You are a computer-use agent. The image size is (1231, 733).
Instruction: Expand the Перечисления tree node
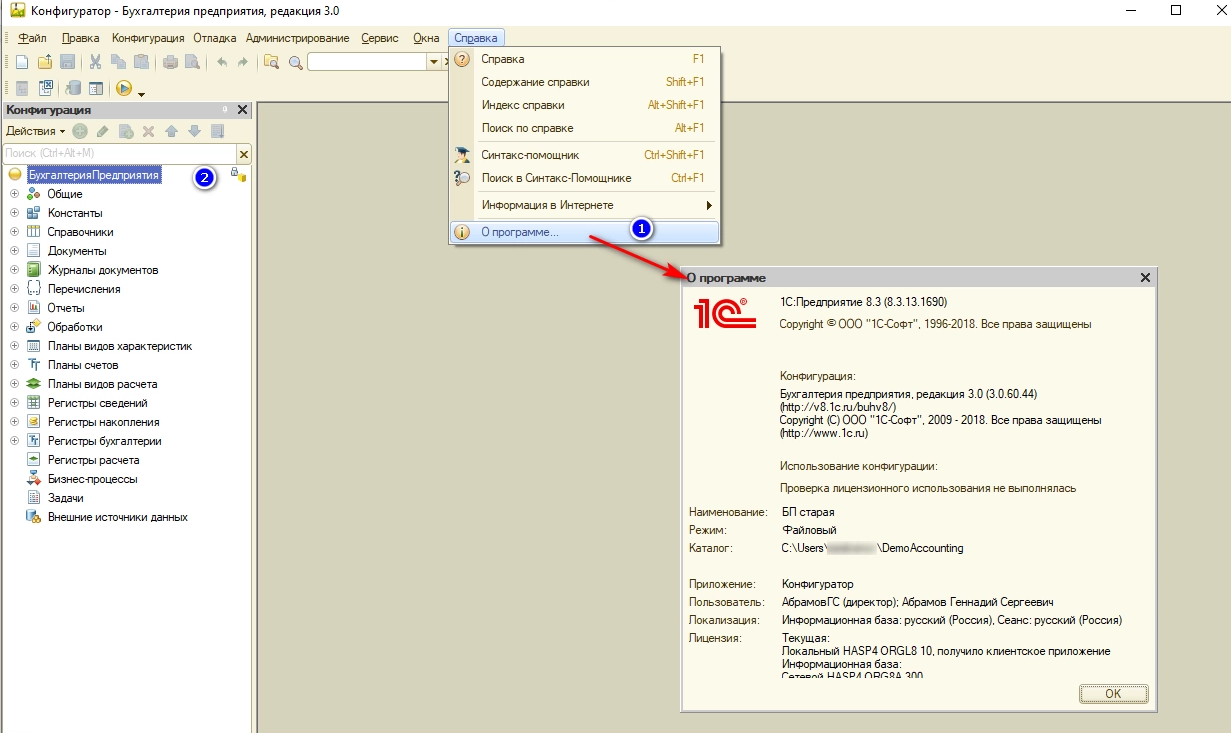click(x=15, y=289)
